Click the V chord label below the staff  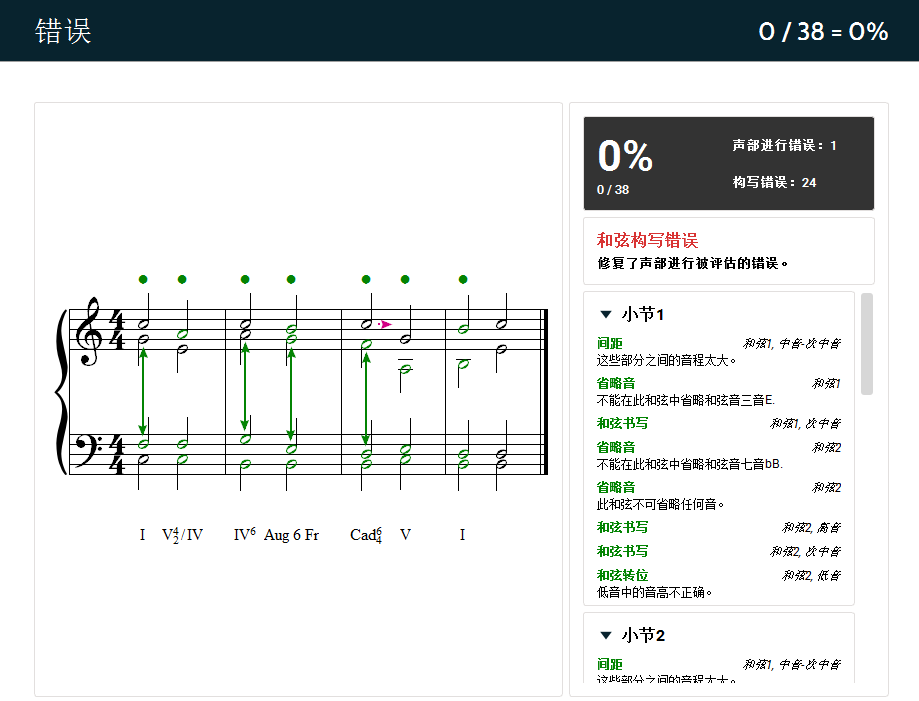coord(405,535)
